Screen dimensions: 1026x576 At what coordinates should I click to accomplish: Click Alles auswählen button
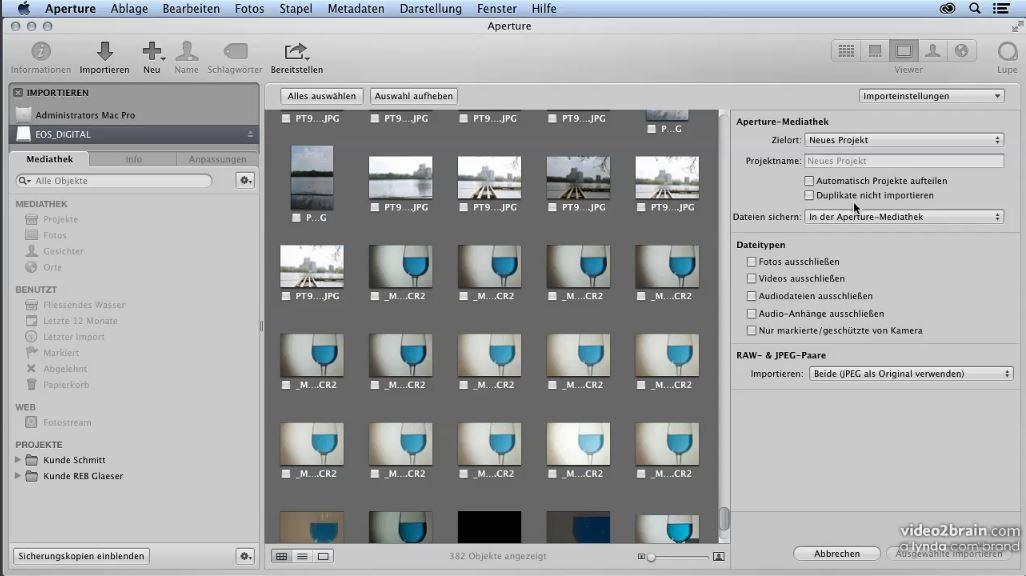(321, 96)
